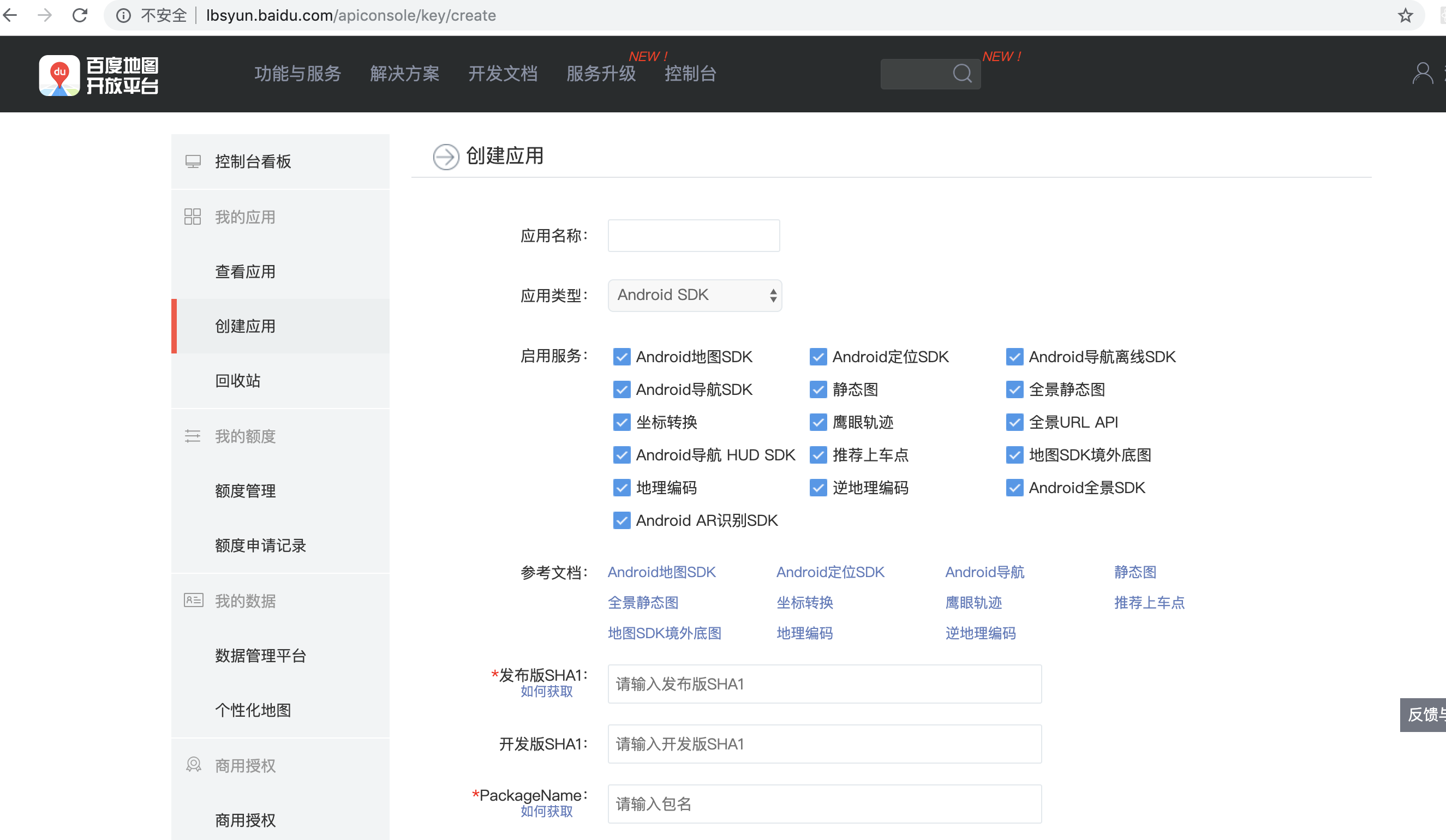
Task: Focus the PackageName input field
Action: click(824, 804)
